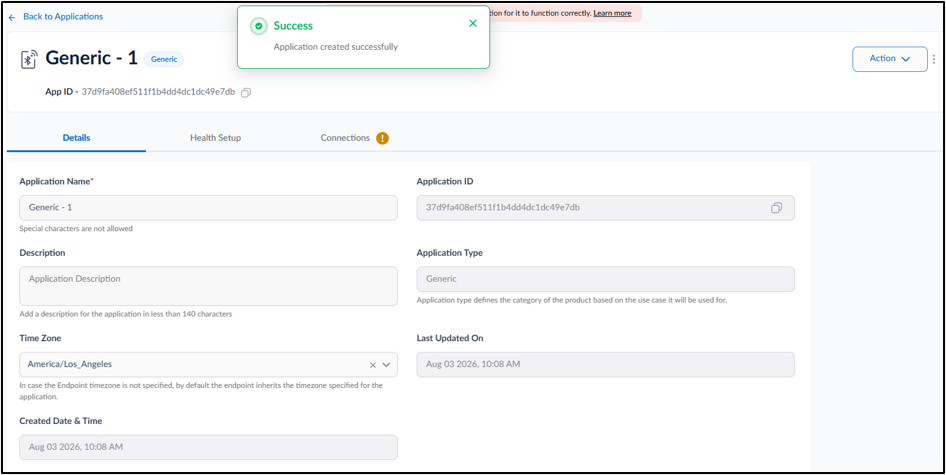946x475 pixels.
Task: Click the application type category explanation text
Action: tap(572, 300)
